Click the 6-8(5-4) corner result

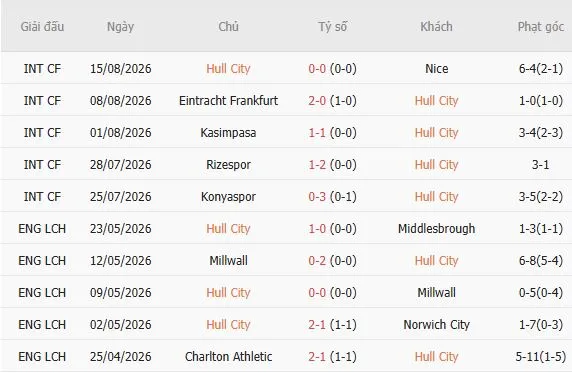541,261
